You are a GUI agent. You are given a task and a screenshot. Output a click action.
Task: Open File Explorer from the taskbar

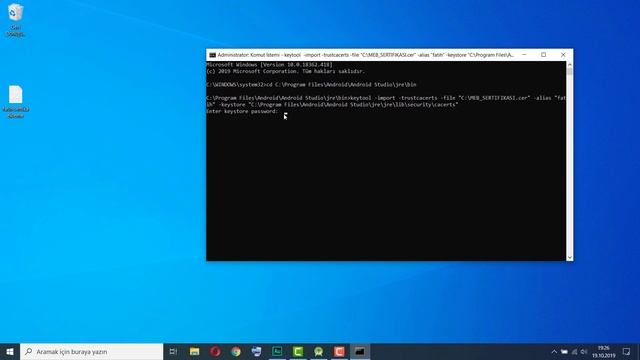[195, 351]
